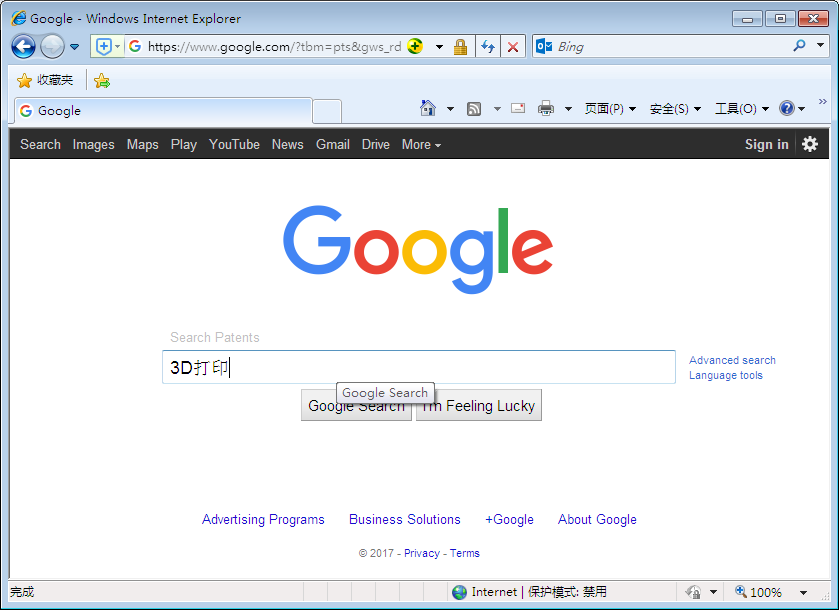Screen dimensions: 839x610
Task: Open the 安全(S) menu
Action: (x=675, y=109)
